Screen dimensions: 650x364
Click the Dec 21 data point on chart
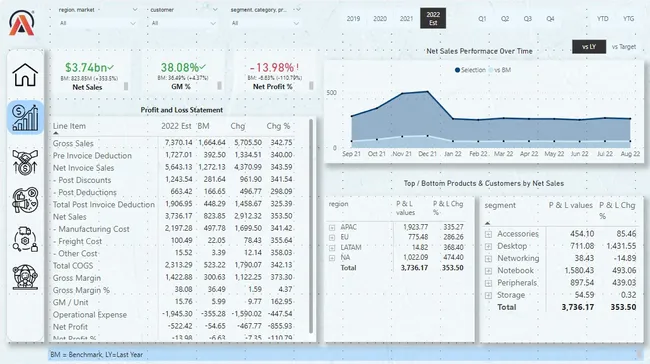click(427, 92)
